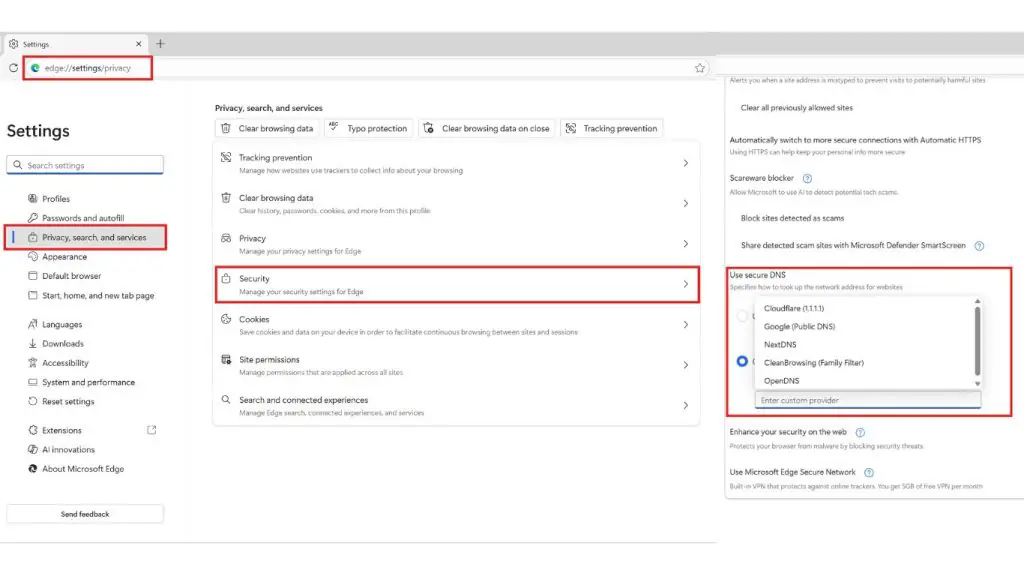Click the Downloads sidebar icon
Viewport: 1024px width, 576px height.
[33, 344]
